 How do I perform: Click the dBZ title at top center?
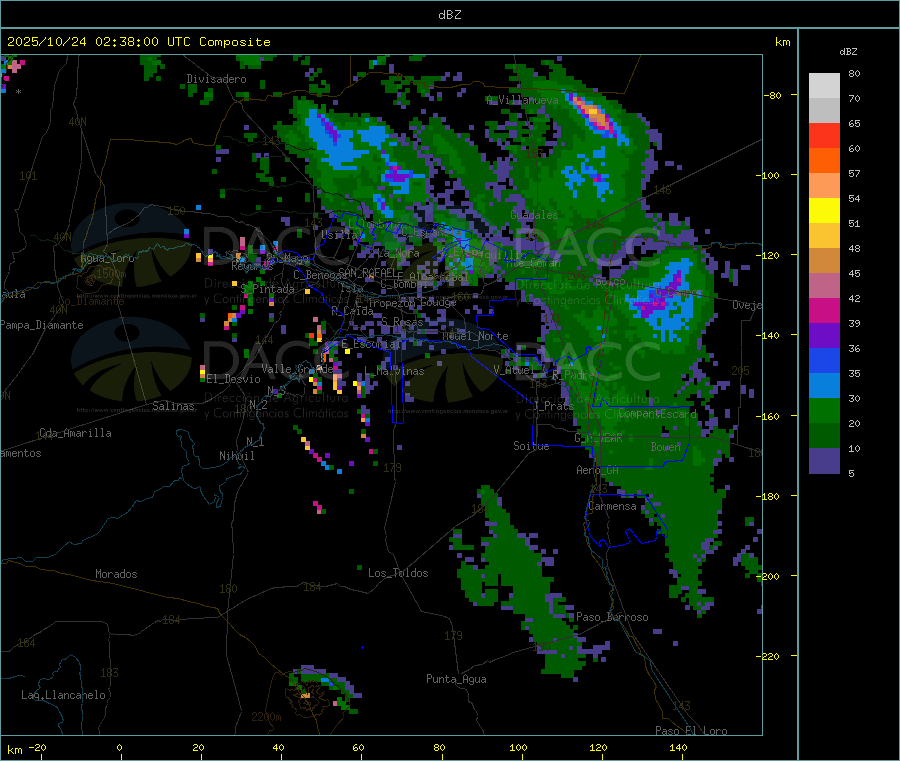tap(450, 14)
